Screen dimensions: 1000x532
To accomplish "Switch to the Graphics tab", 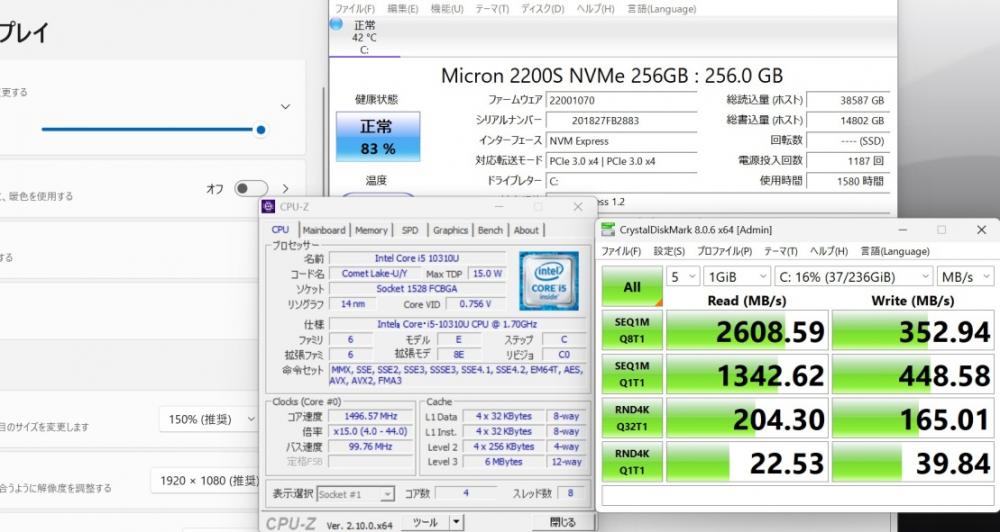I will (x=450, y=230).
